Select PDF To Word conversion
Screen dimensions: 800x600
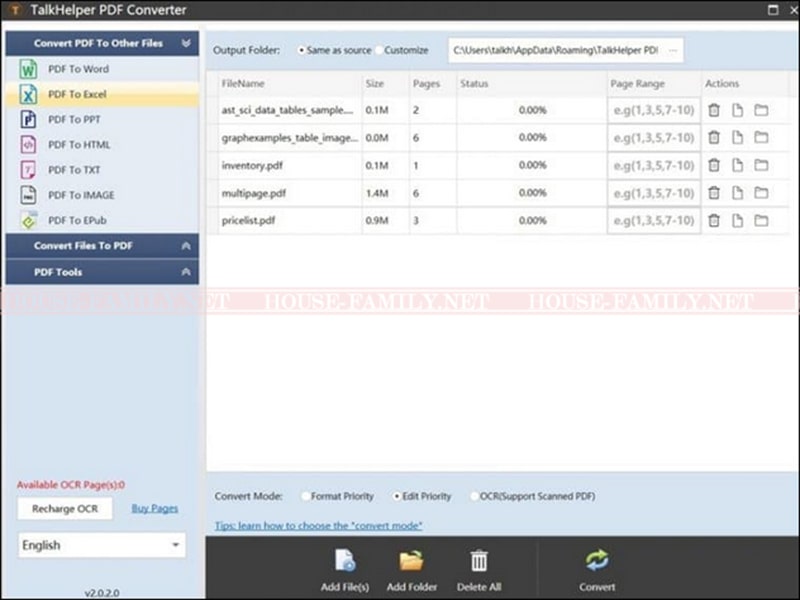102,69
